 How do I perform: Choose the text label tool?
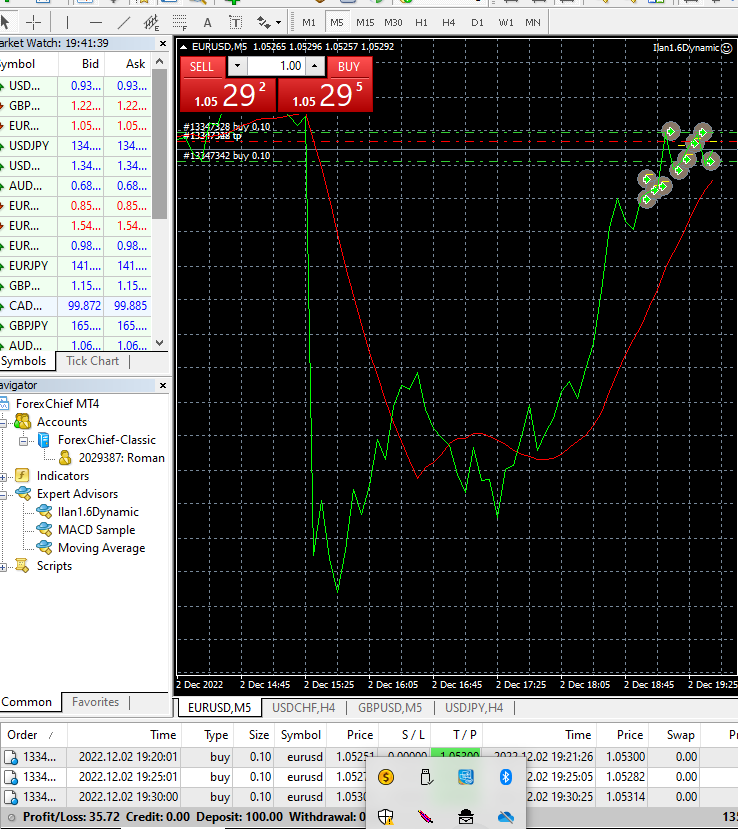tap(207, 22)
